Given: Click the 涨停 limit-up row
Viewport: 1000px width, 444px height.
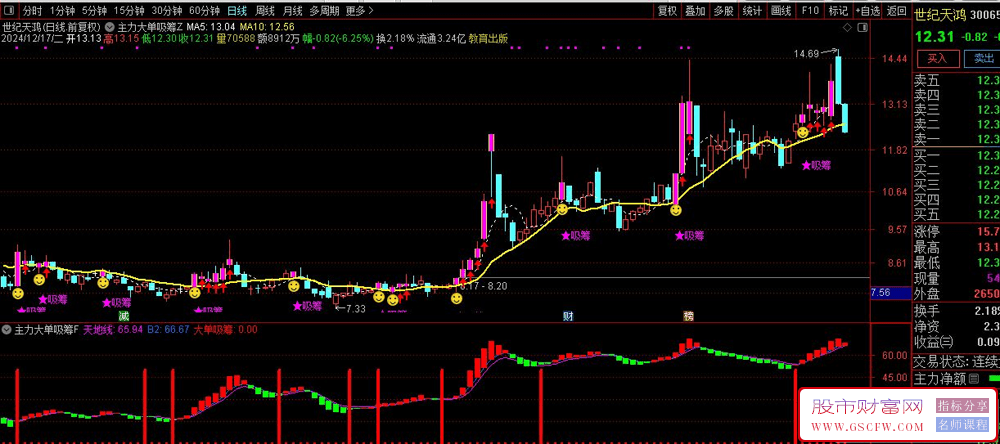Looking at the screenshot, I should 957,231.
